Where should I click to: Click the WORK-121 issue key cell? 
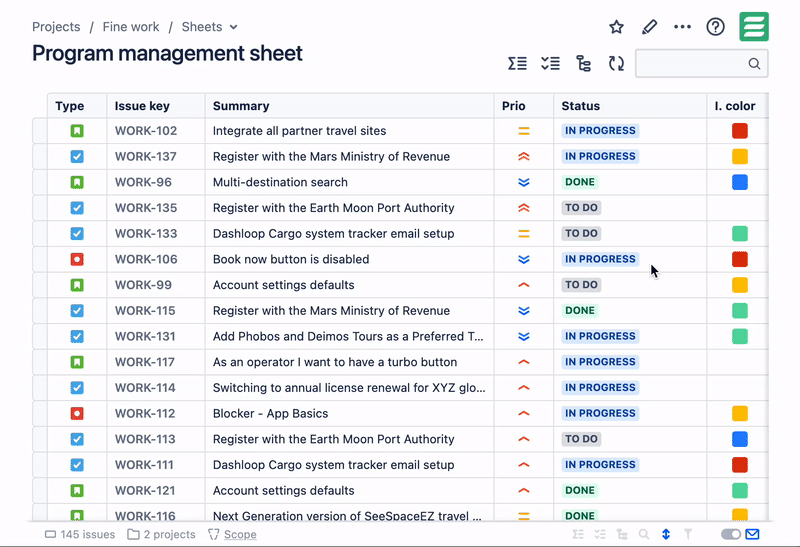(x=156, y=490)
